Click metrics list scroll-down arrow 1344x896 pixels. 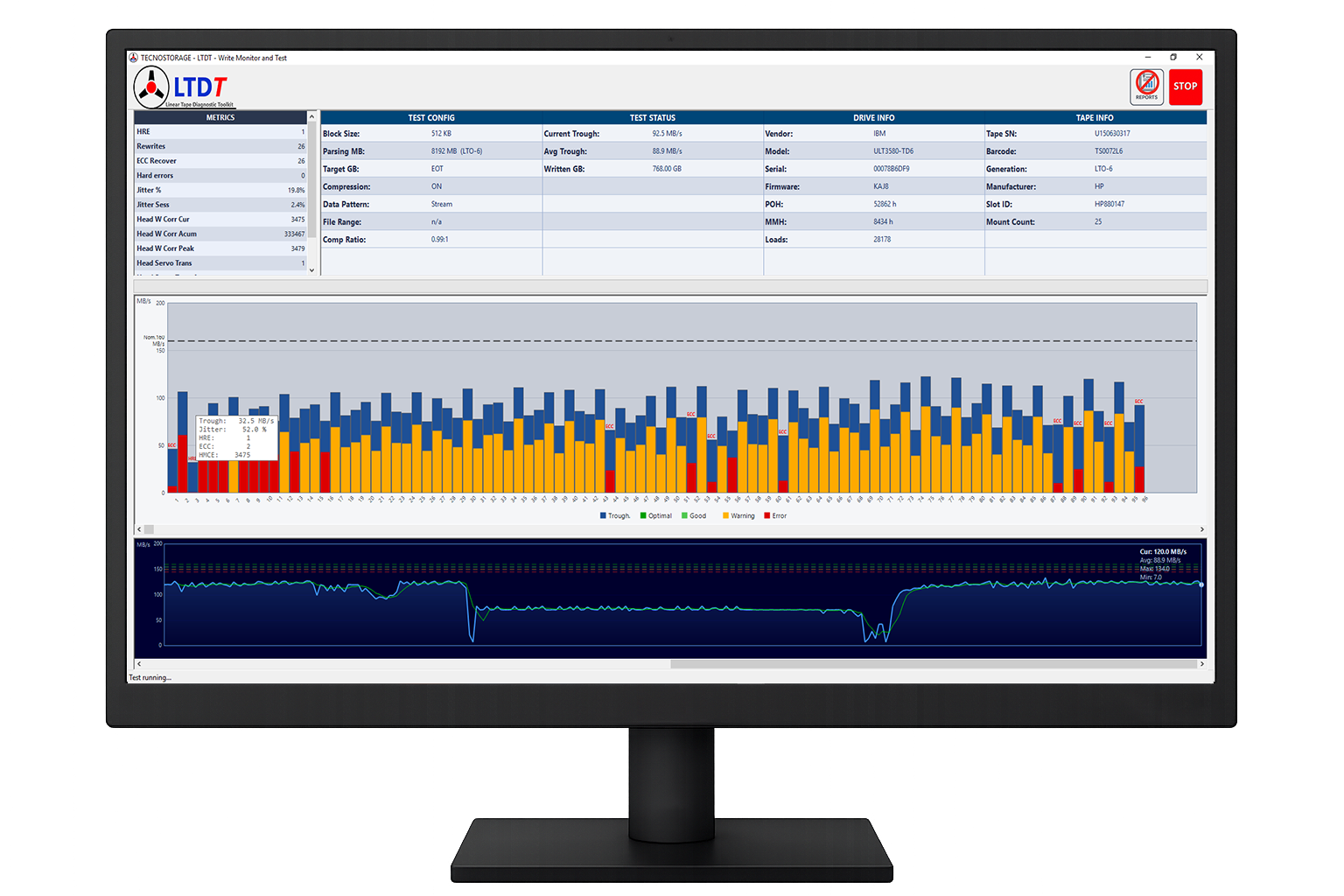coord(311,270)
